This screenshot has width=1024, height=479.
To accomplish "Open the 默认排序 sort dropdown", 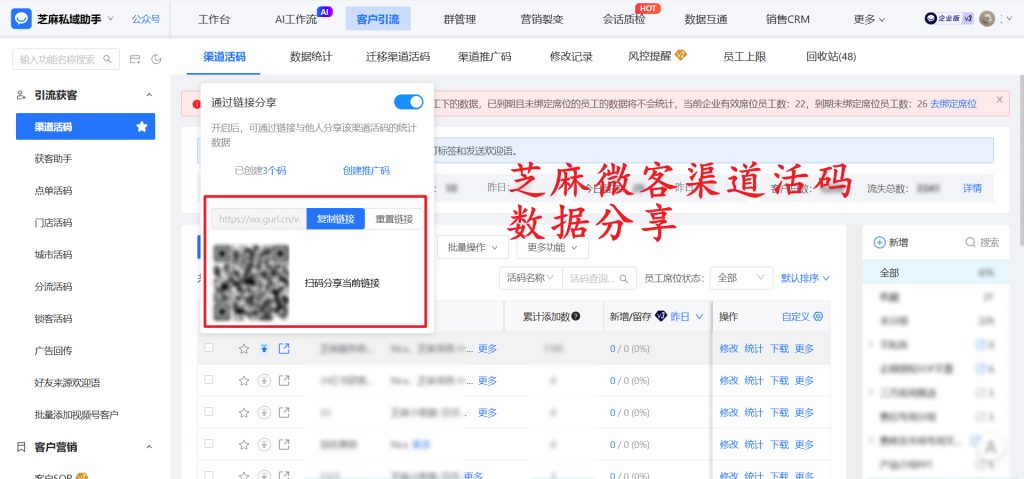I will pos(805,278).
